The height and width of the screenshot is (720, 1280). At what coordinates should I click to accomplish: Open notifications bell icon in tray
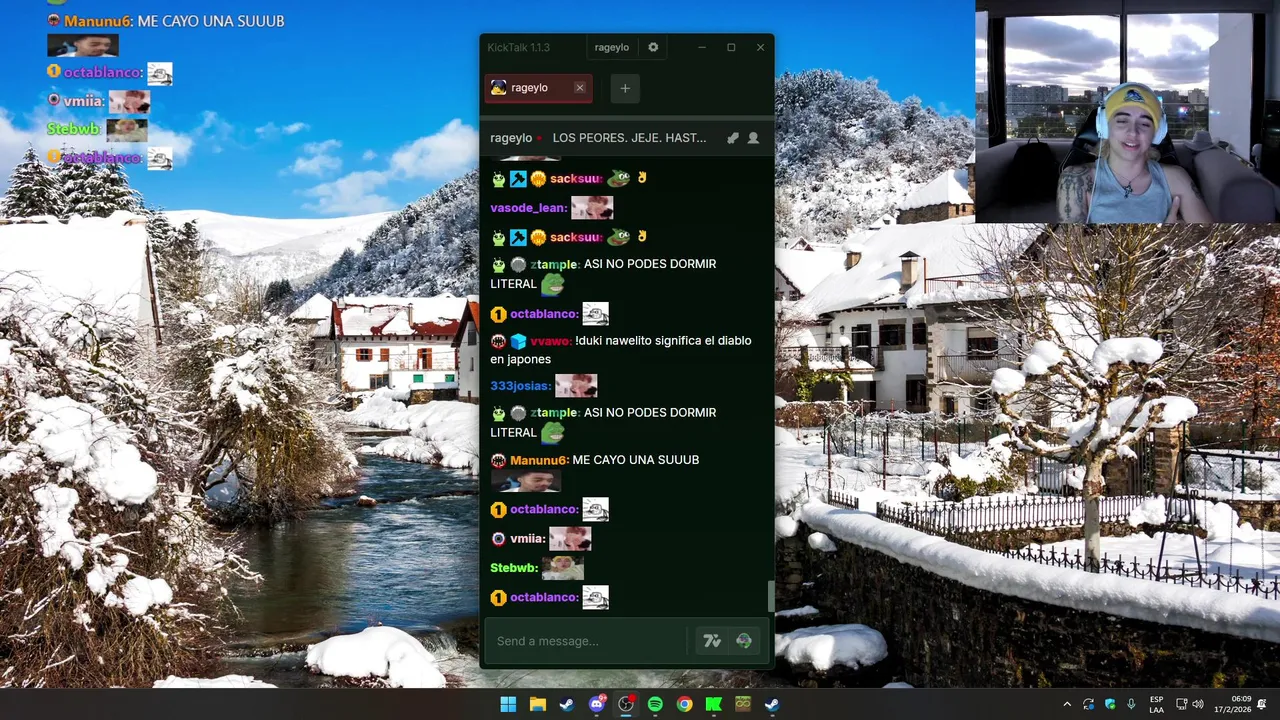(1262, 704)
